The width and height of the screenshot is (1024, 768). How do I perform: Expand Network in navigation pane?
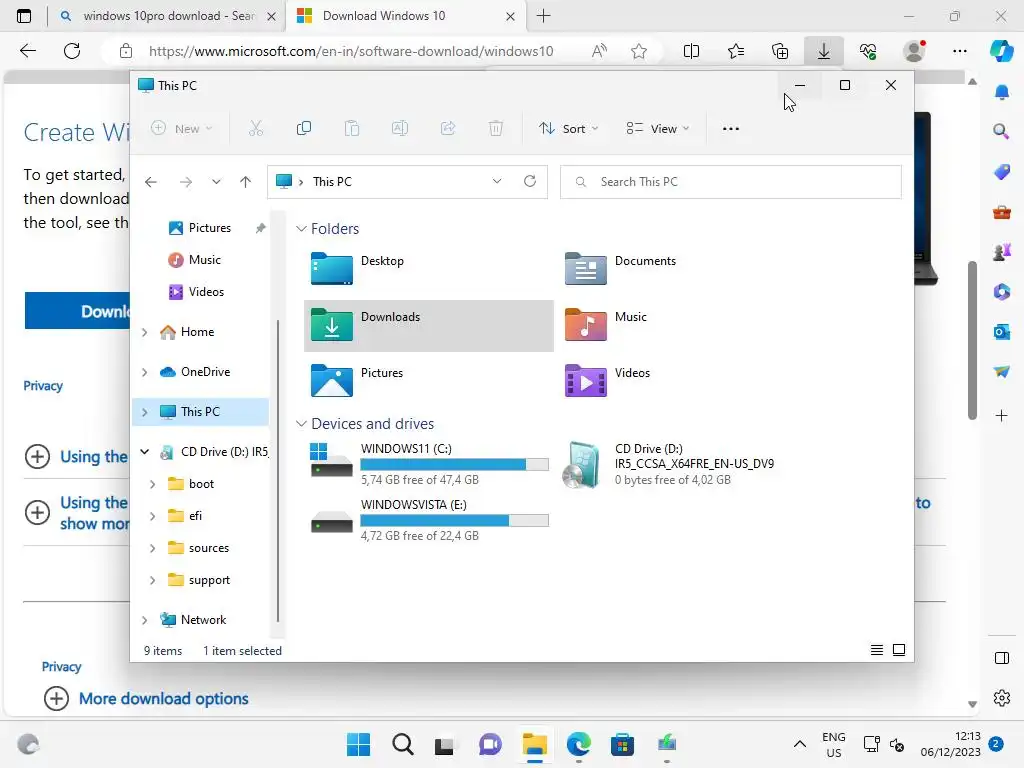click(x=144, y=620)
